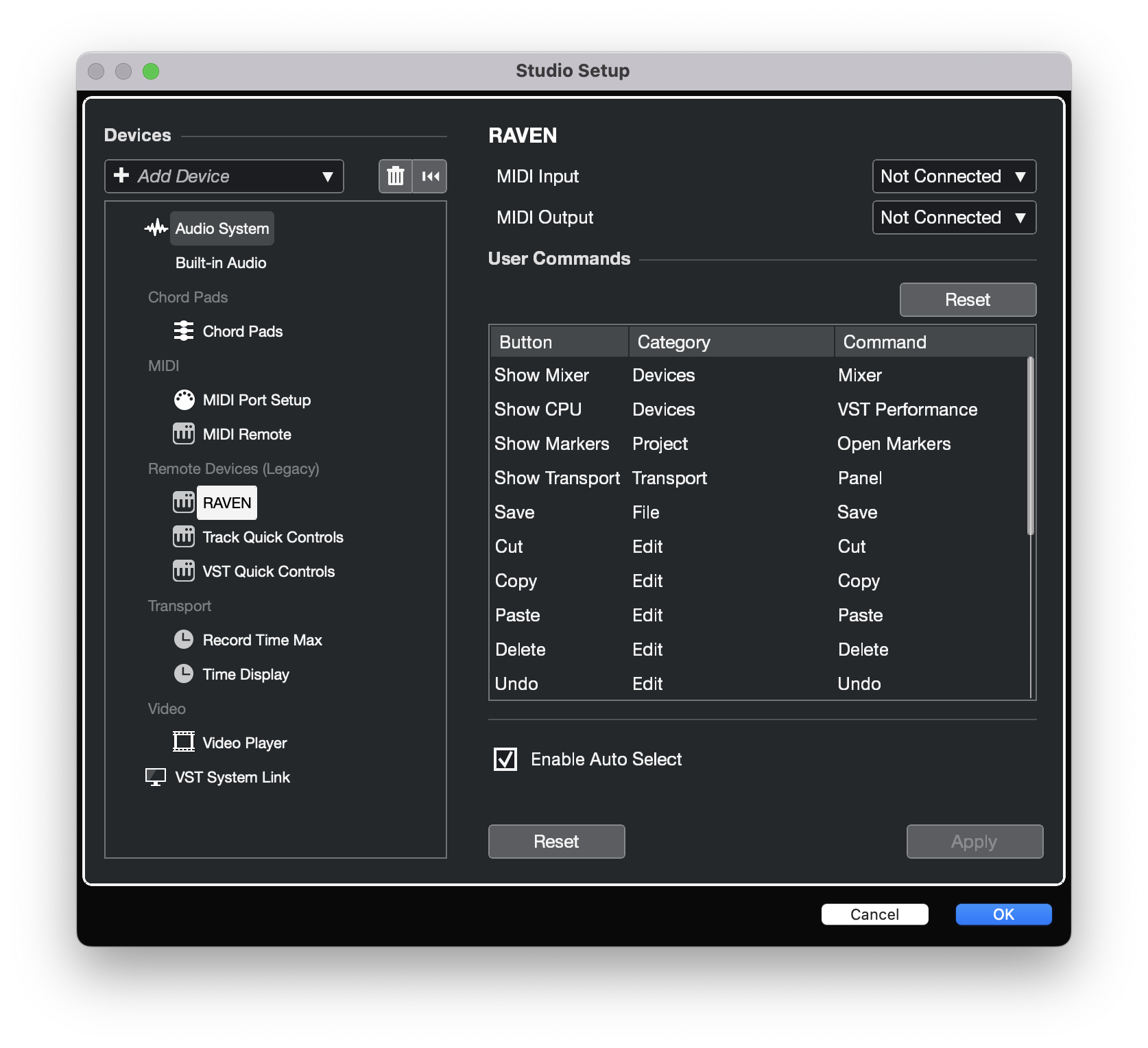The width and height of the screenshot is (1148, 1048).
Task: Open the MIDI Input port dropdown
Action: pyautogui.click(x=954, y=176)
